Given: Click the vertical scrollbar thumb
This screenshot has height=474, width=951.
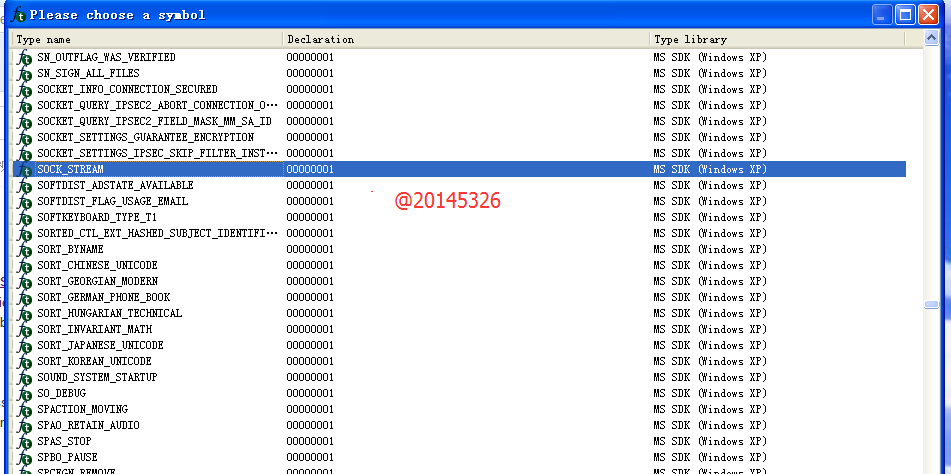Looking at the screenshot, I should pos(931,305).
